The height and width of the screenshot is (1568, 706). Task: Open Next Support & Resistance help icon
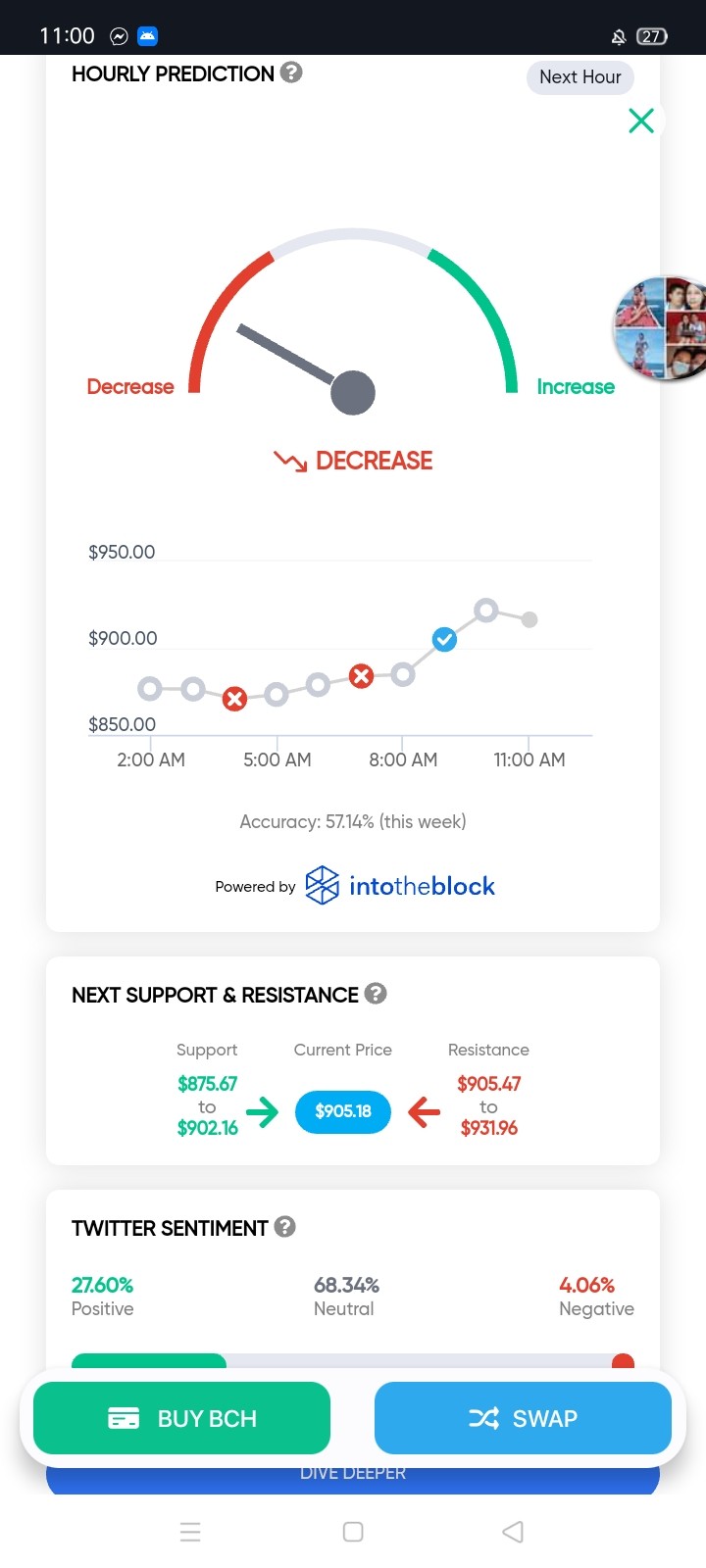(x=376, y=994)
